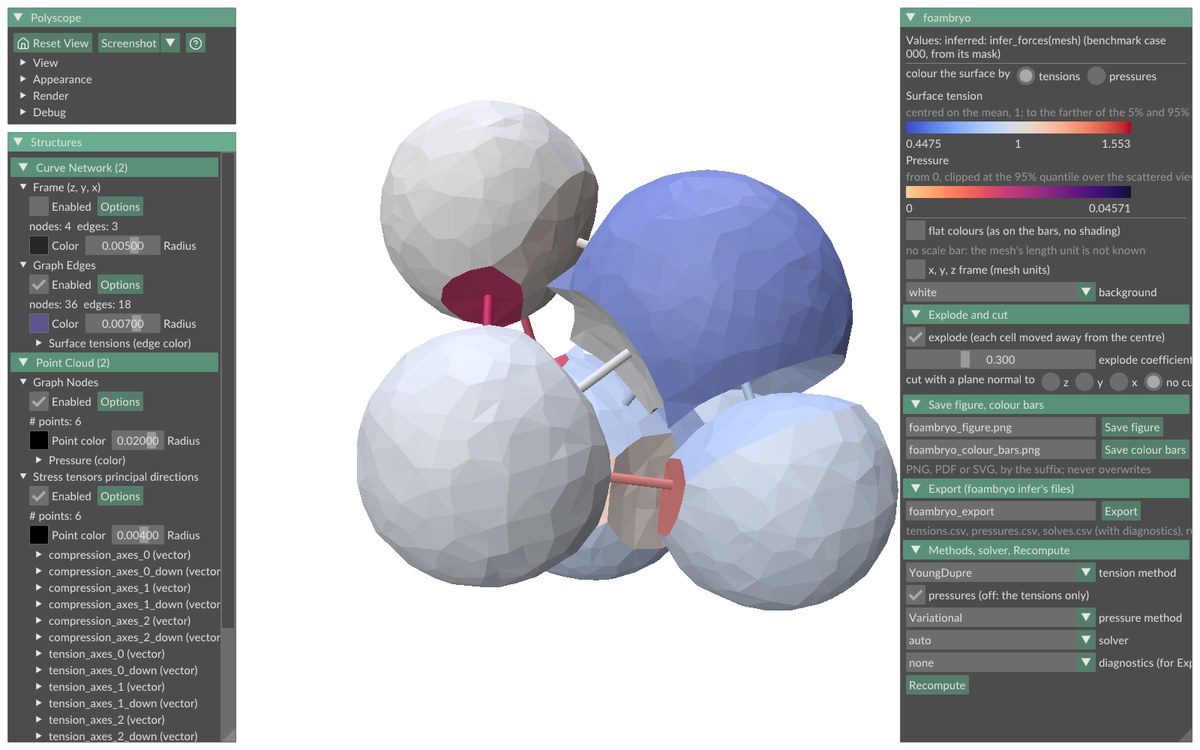The height and width of the screenshot is (750, 1200).
Task: Disable the explode checkbox
Action: (915, 338)
